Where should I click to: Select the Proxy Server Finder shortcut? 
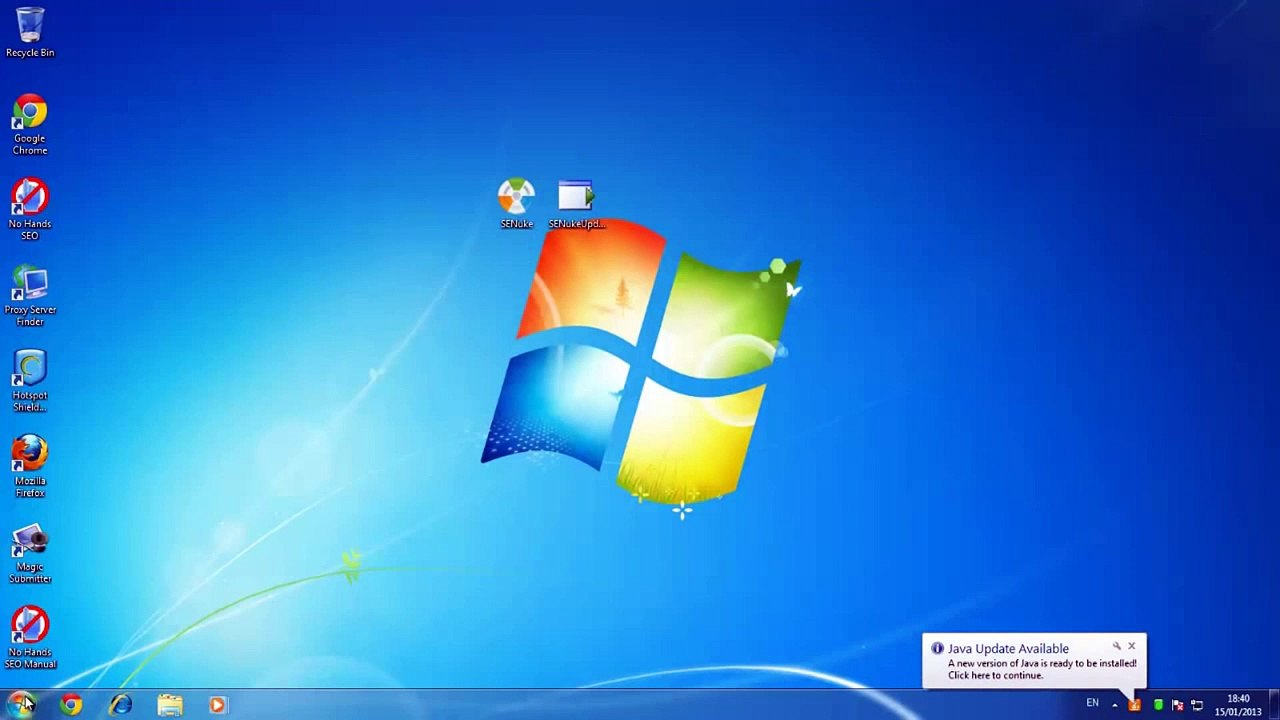[30, 296]
